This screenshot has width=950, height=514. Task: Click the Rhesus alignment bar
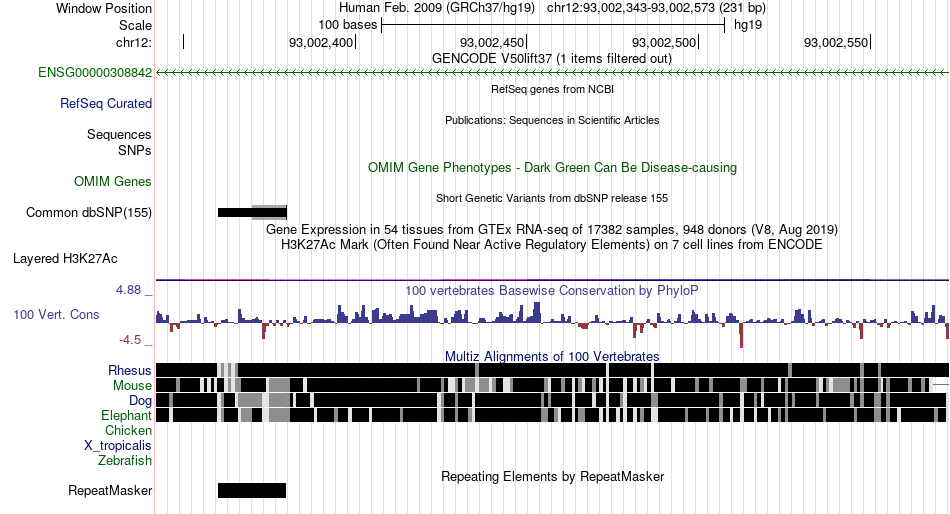click(x=552, y=370)
